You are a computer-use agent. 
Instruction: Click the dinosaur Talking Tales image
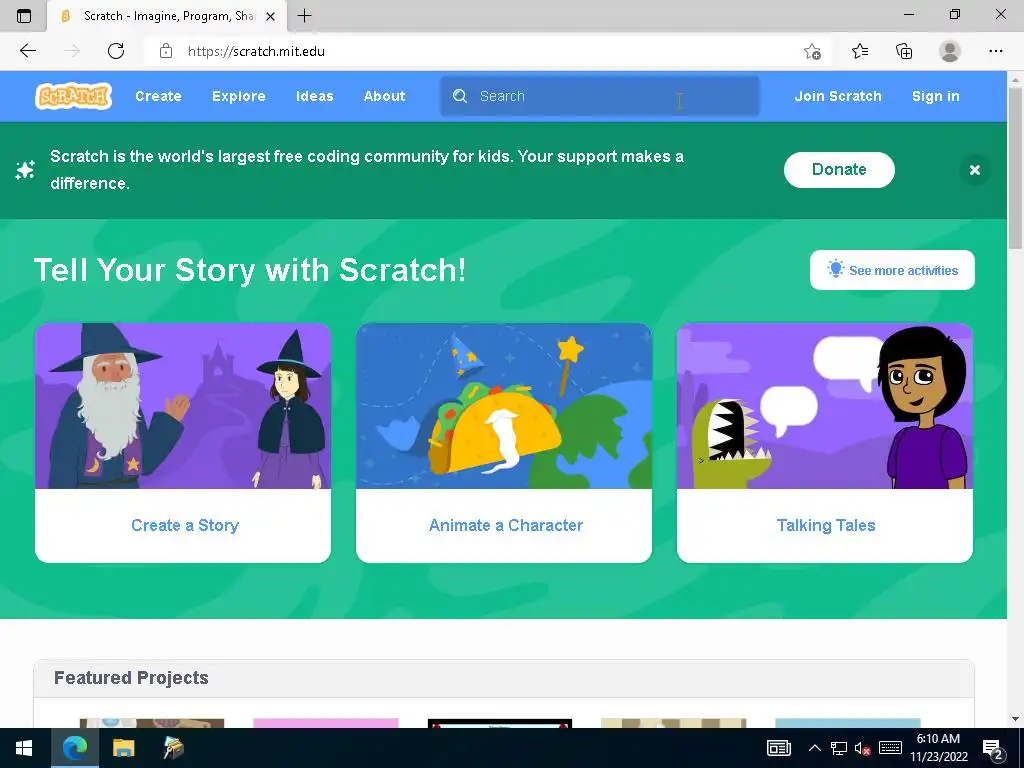point(825,406)
